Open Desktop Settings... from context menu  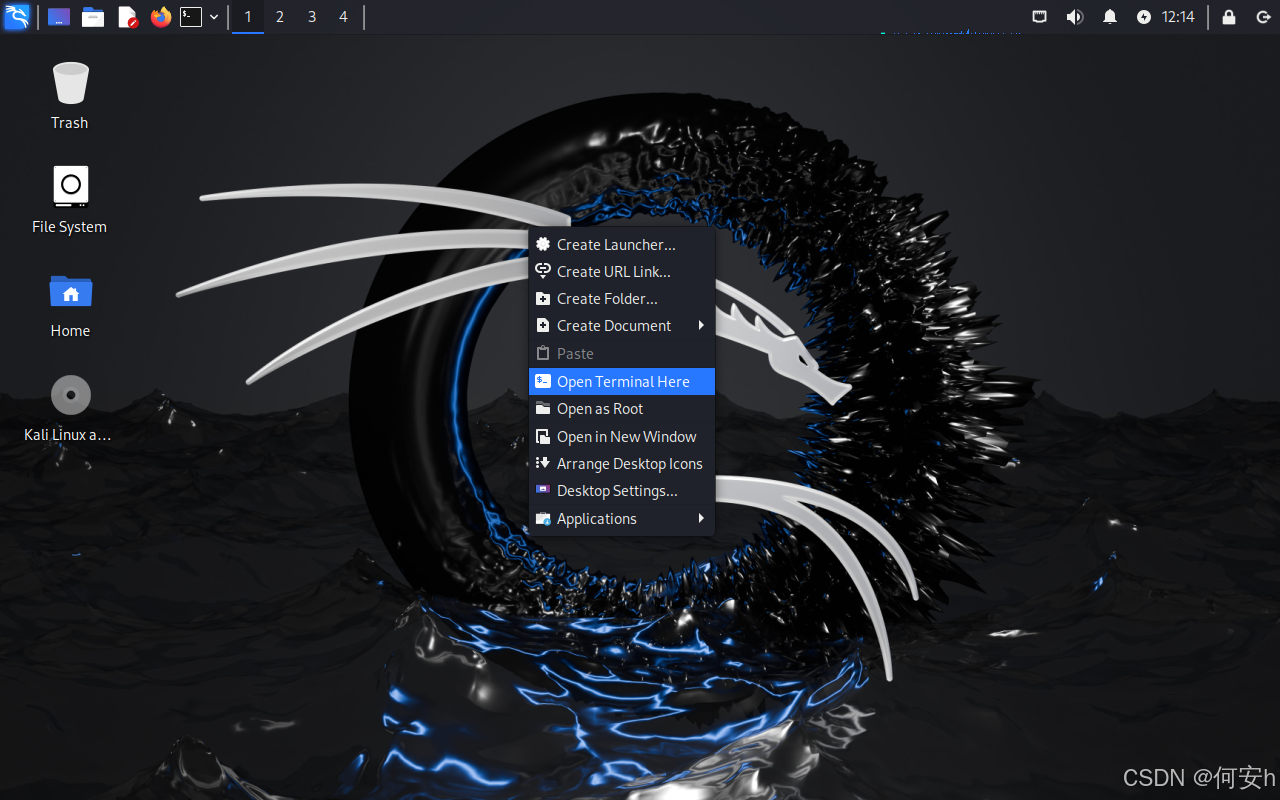tap(622, 490)
